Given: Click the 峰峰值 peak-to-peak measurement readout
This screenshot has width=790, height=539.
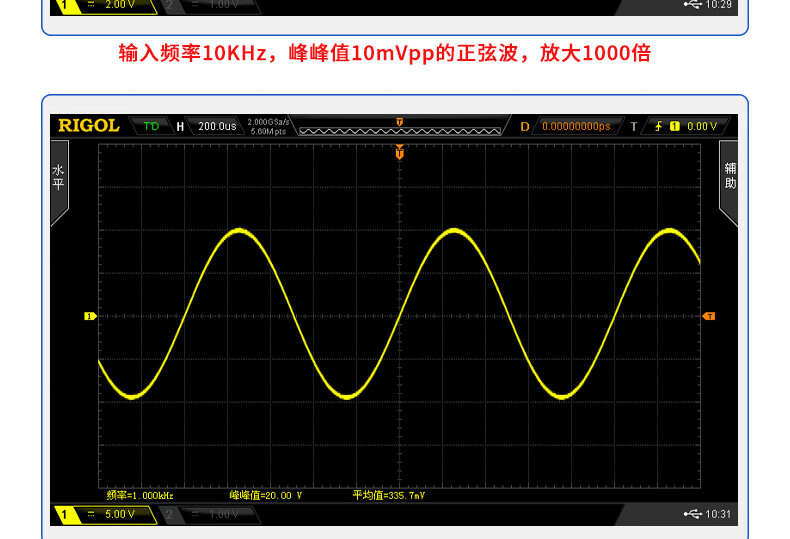Looking at the screenshot, I should (x=266, y=495).
